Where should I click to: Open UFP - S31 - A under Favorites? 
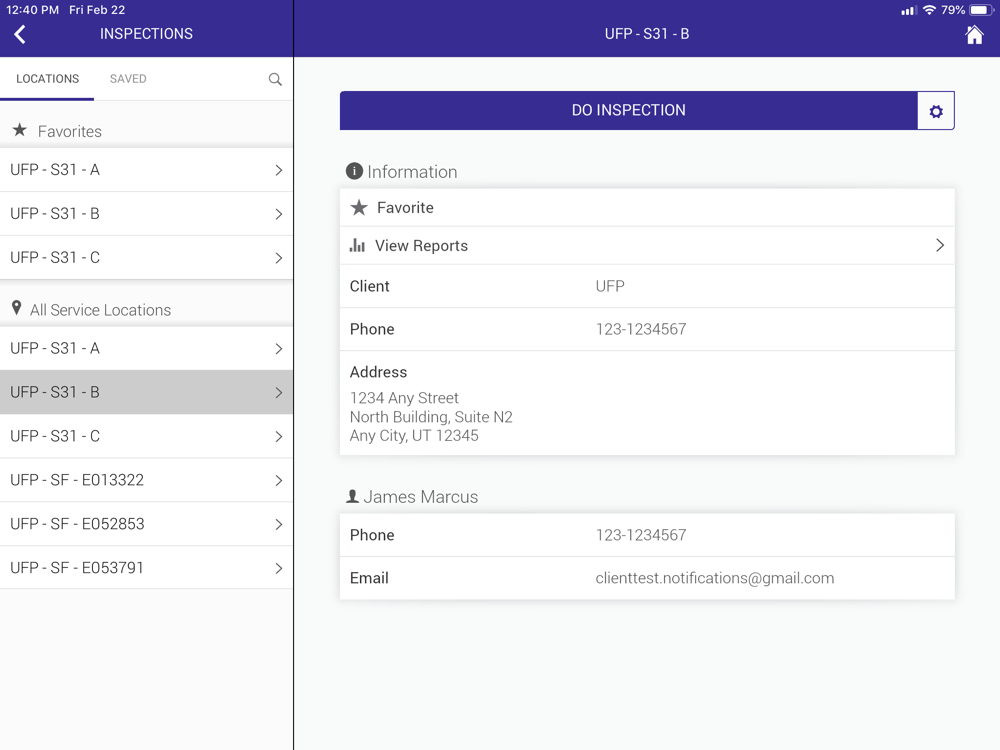(x=146, y=170)
